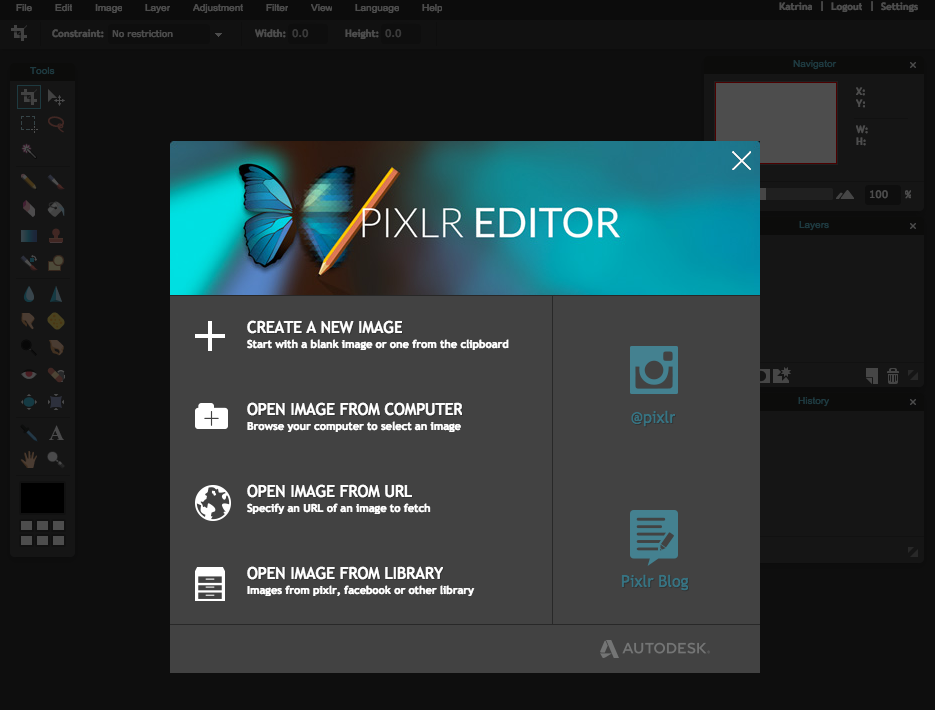This screenshot has height=710, width=935.
Task: Select the Red Eye Reduction tool
Action: click(x=29, y=374)
